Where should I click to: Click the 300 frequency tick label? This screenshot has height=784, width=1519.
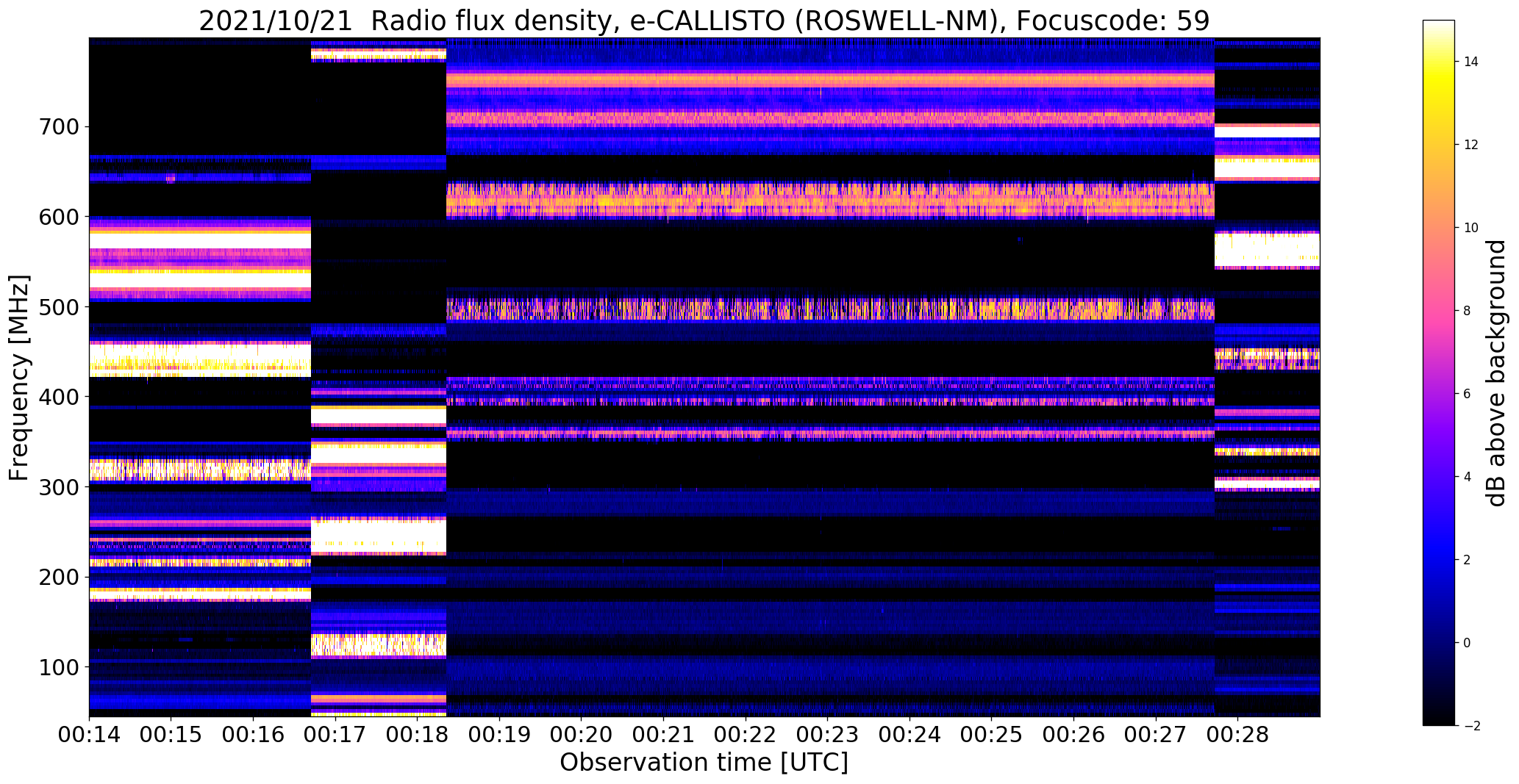tap(57, 487)
